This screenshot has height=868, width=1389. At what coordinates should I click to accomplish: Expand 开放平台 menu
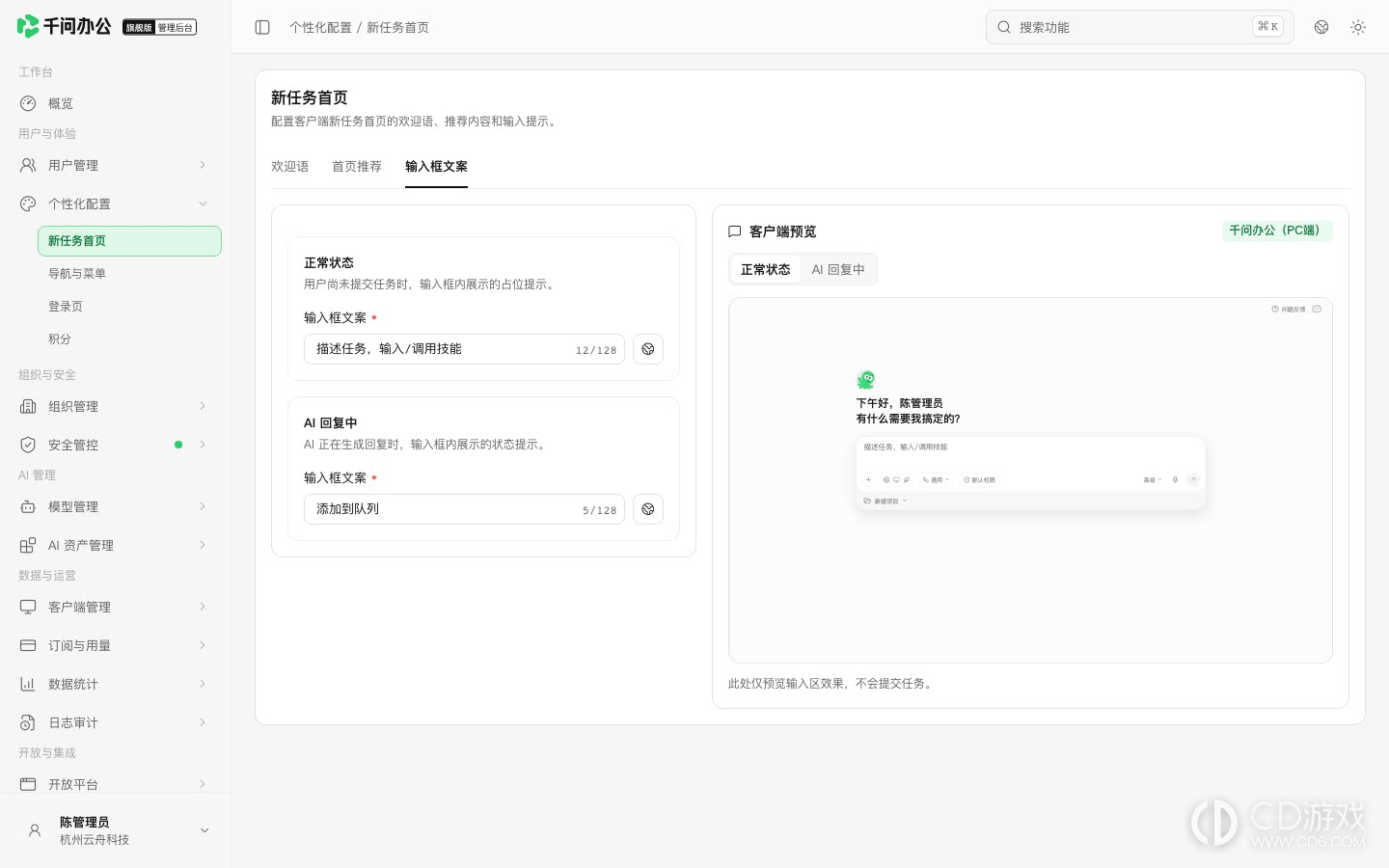tap(116, 784)
